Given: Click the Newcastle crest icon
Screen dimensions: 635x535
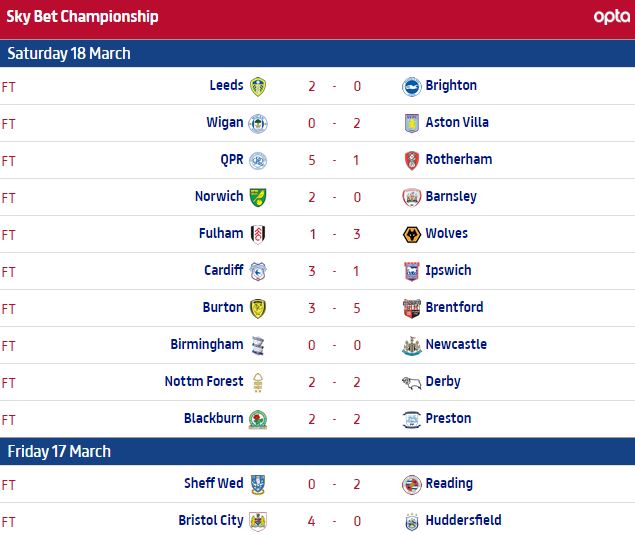Looking at the screenshot, I should point(410,345).
